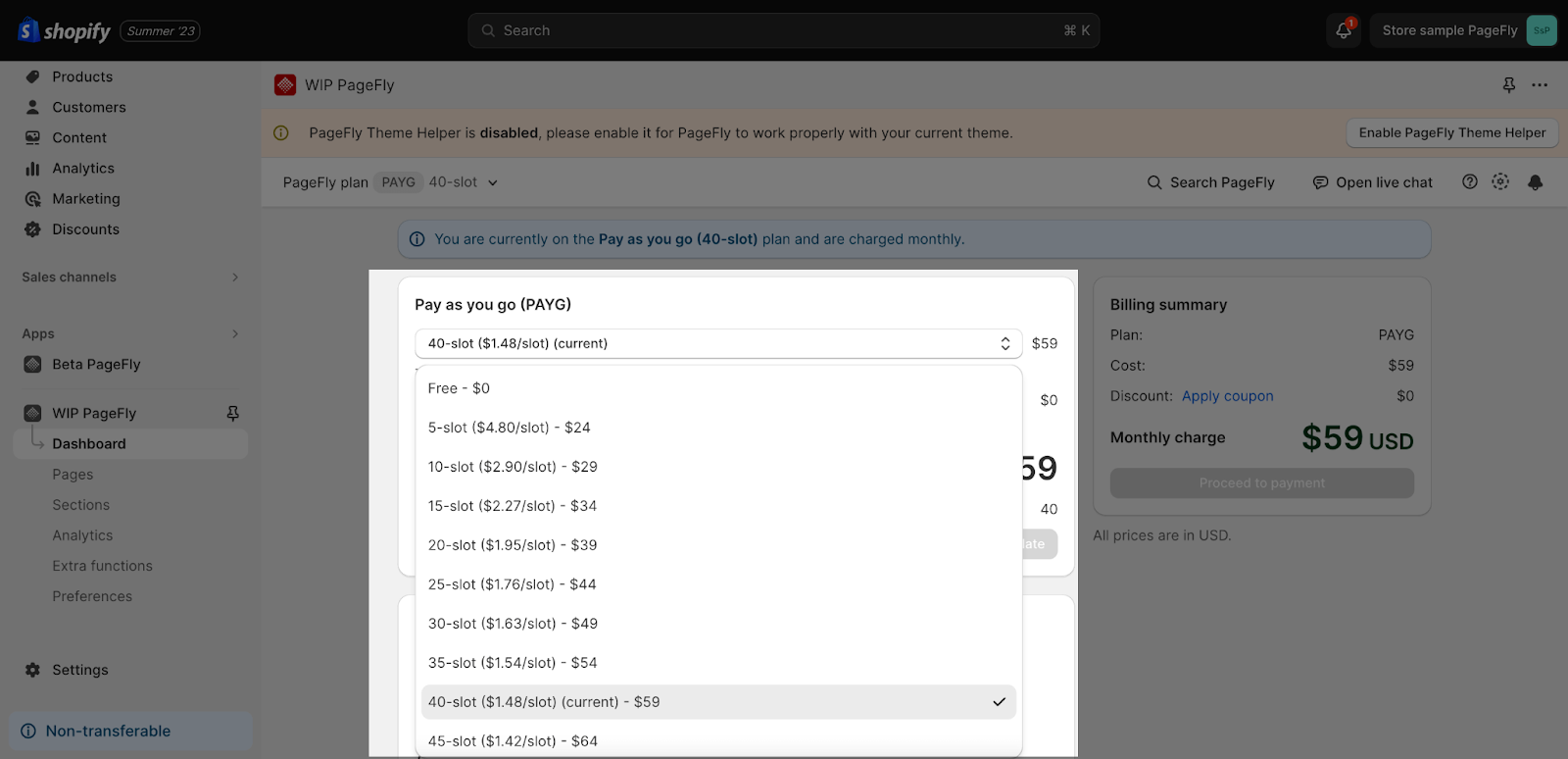Open the Store sample PageFly account menu
Image resolution: width=1568 pixels, height=759 pixels.
[x=1464, y=30]
